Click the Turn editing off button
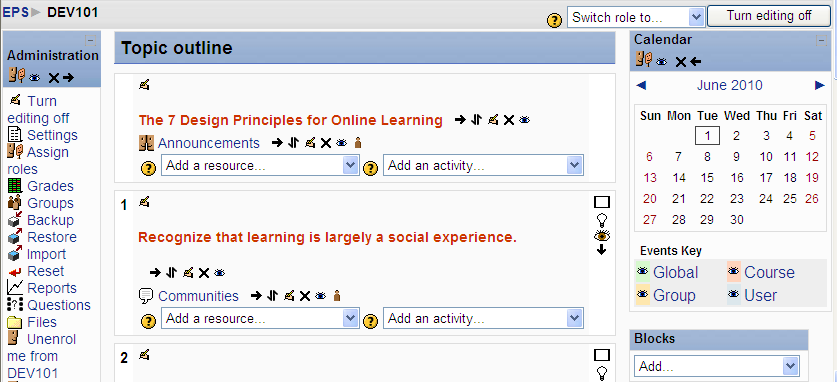 [769, 16]
